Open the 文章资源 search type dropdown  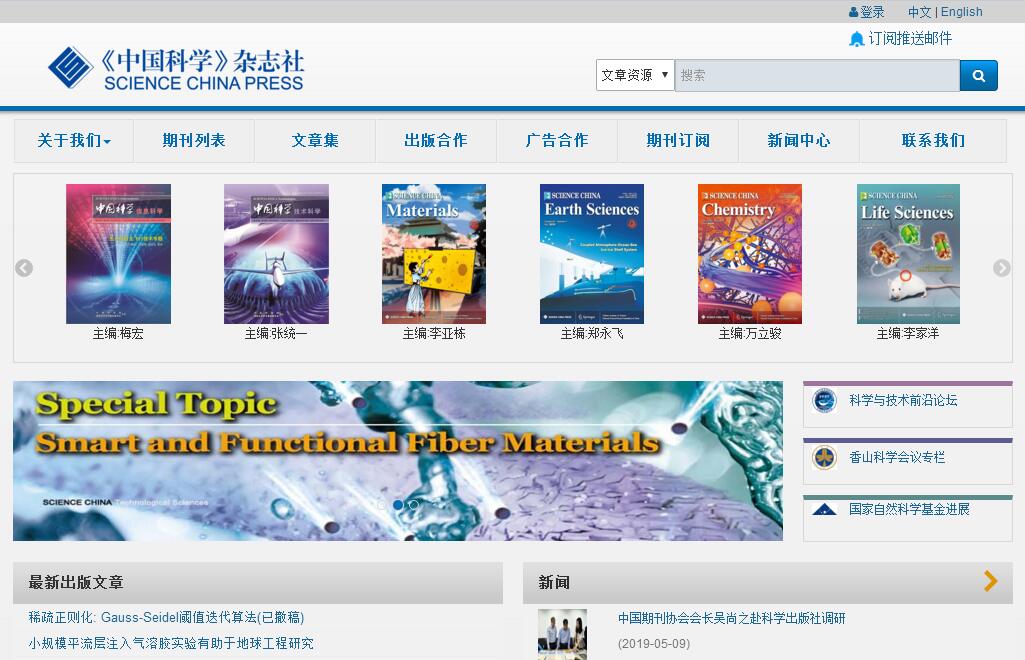635,75
